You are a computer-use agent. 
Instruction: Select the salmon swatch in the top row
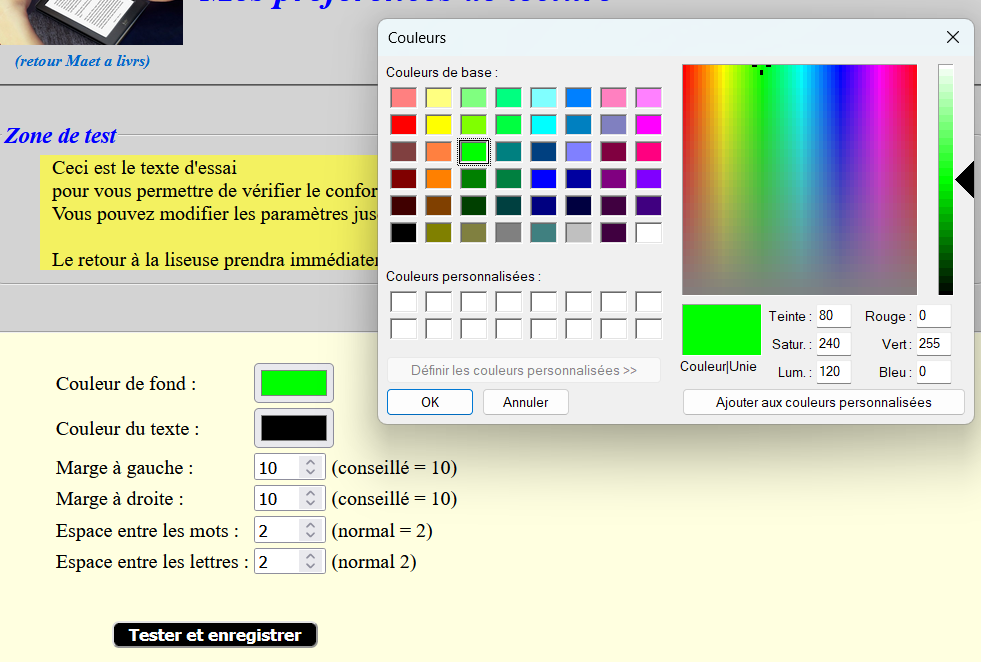404,98
